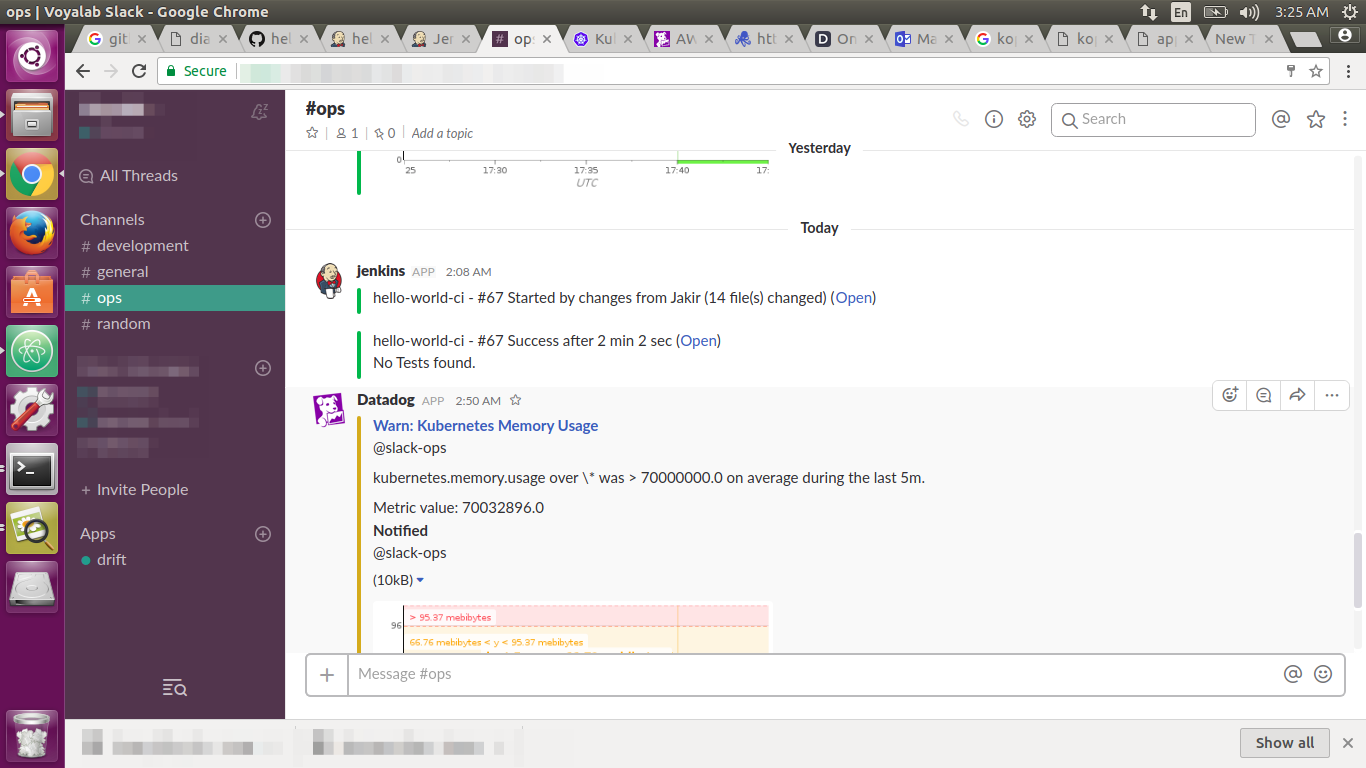Open the Datadog memory graph image

point(572,628)
